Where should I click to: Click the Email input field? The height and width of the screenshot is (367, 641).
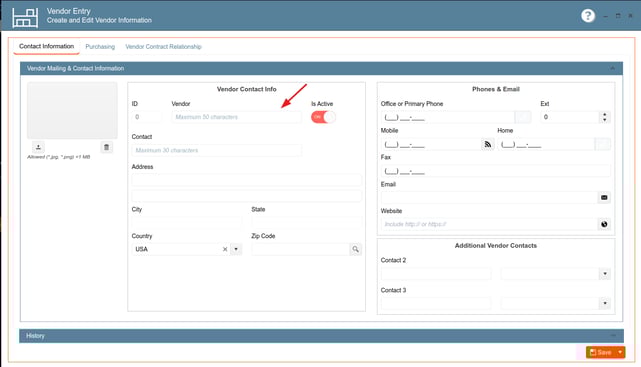489,197
